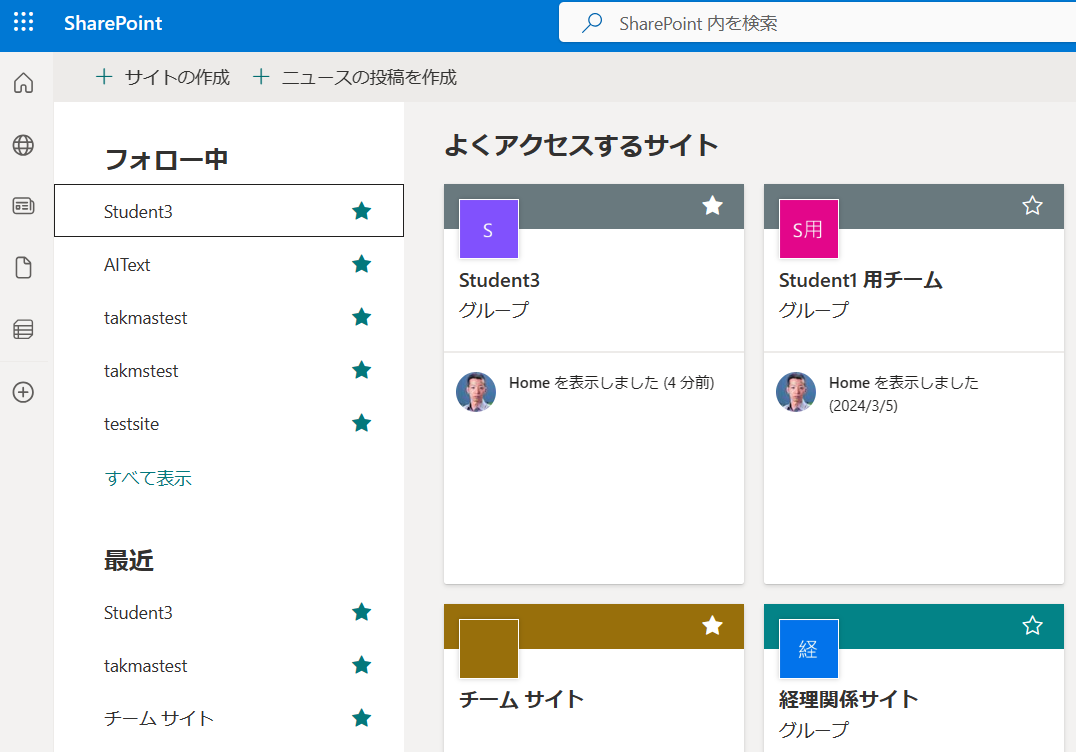Toggle the follow star beside AIText
1076x752 pixels.
[x=362, y=264]
